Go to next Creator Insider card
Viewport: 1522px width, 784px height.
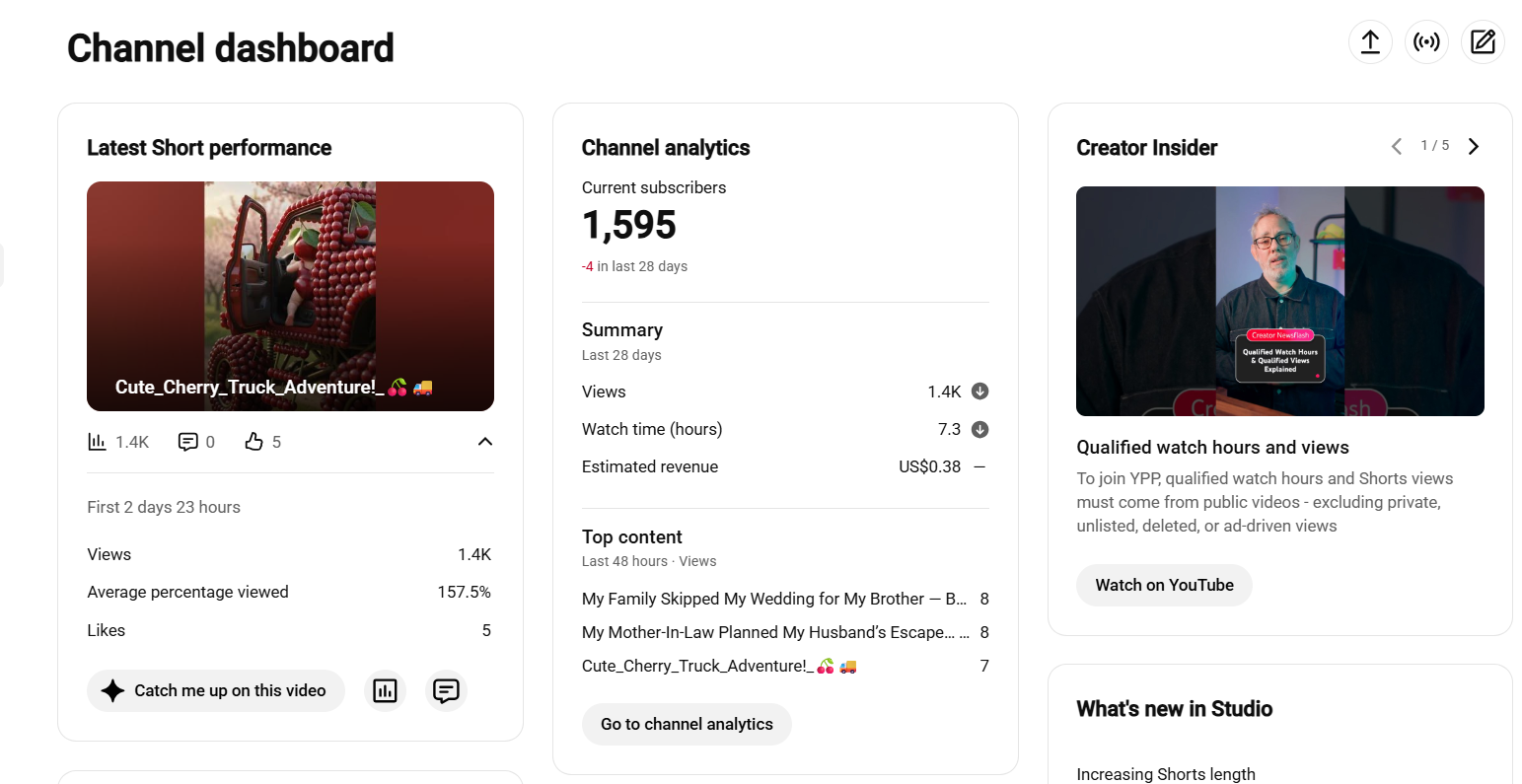click(x=1474, y=146)
